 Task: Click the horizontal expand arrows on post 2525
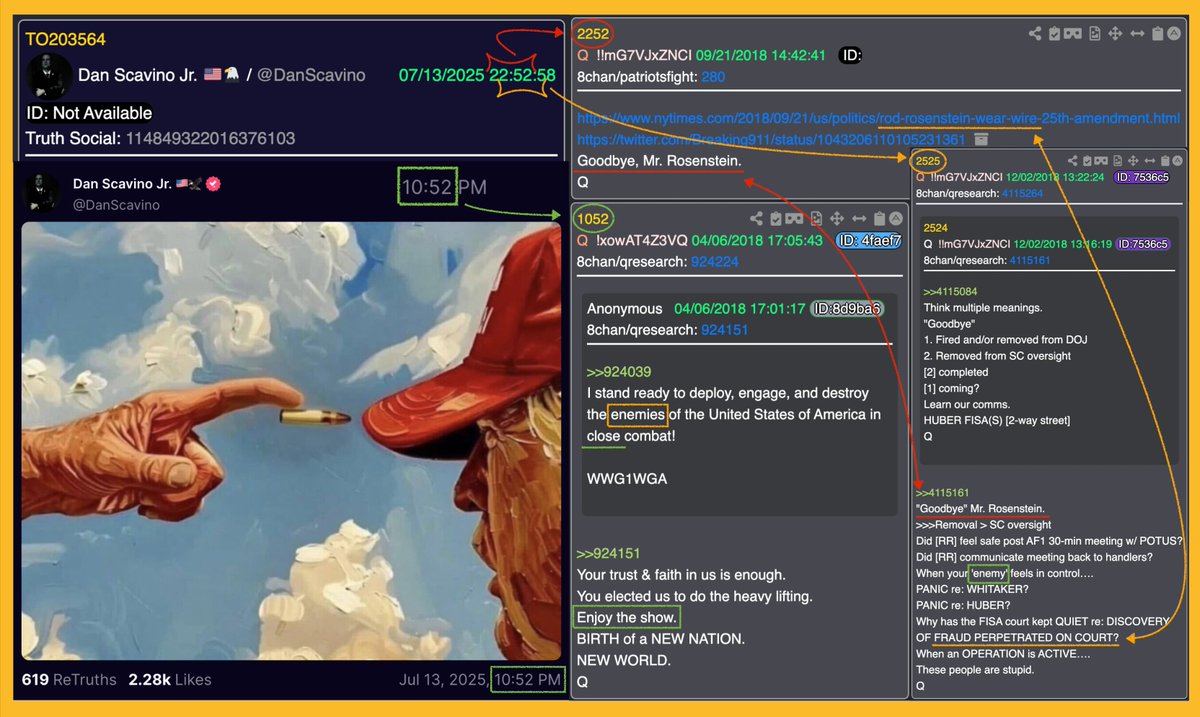point(1150,161)
